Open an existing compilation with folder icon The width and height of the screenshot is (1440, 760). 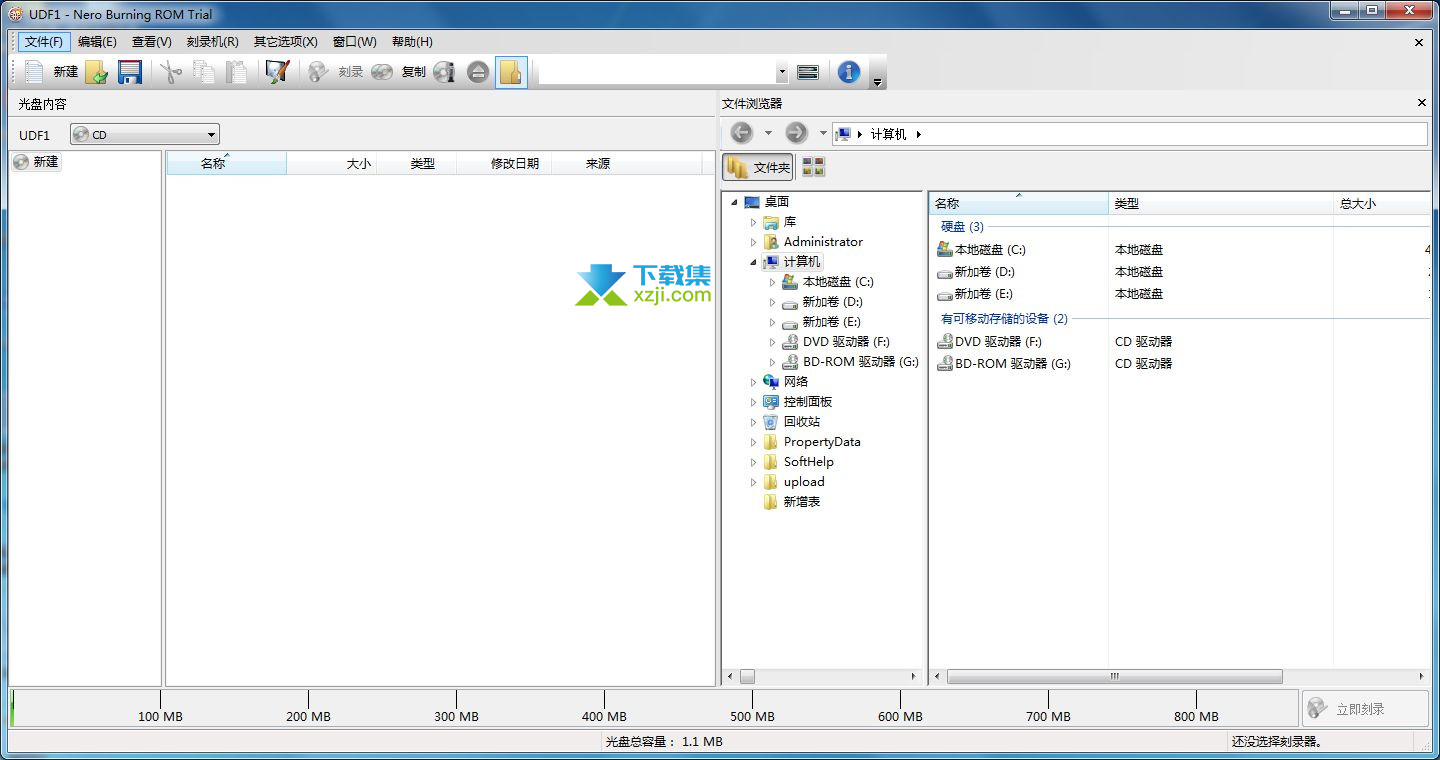pyautogui.click(x=97, y=72)
